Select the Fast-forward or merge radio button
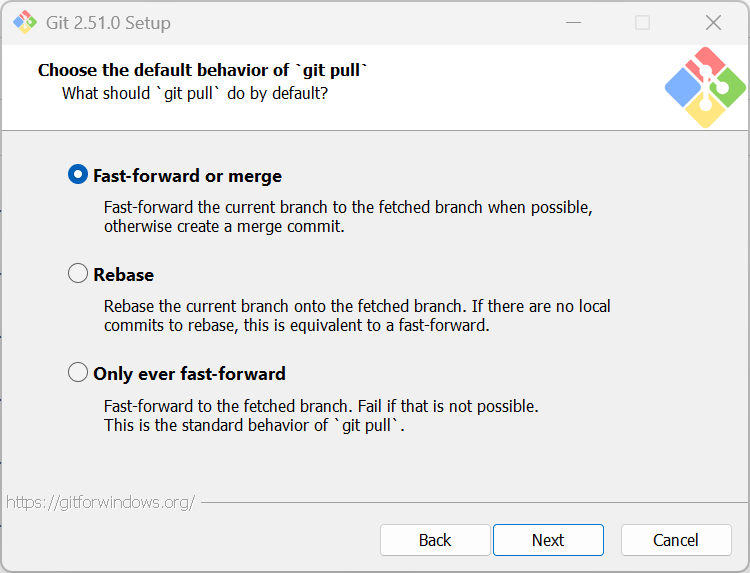The image size is (750, 573). click(x=78, y=175)
